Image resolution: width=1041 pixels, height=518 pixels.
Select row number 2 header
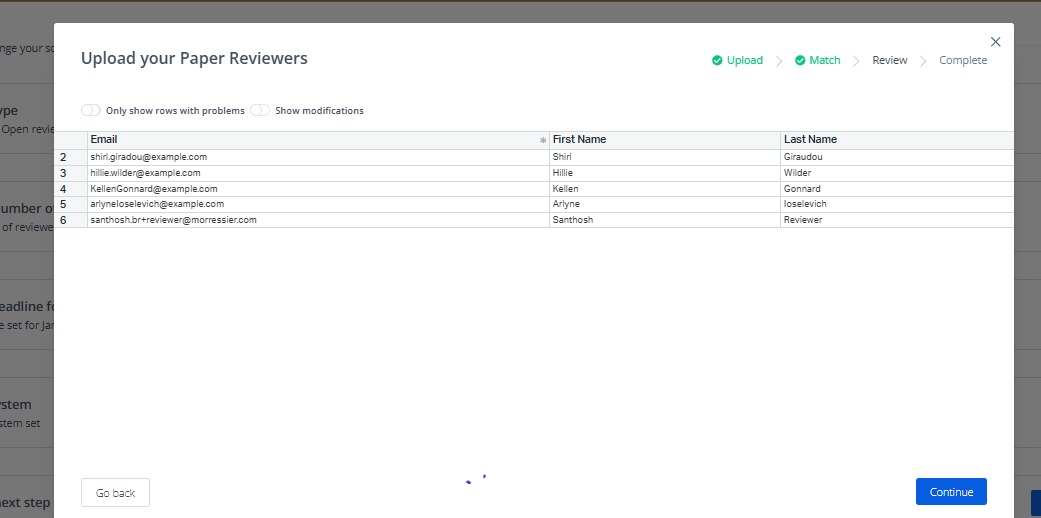(x=64, y=157)
